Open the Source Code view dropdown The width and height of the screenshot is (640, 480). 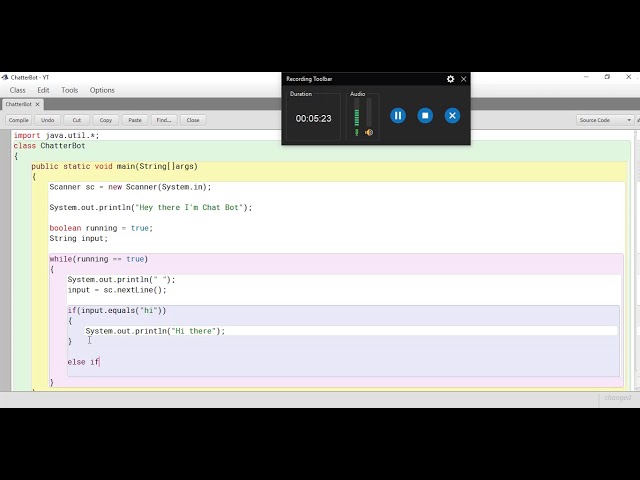pyautogui.click(x=605, y=120)
